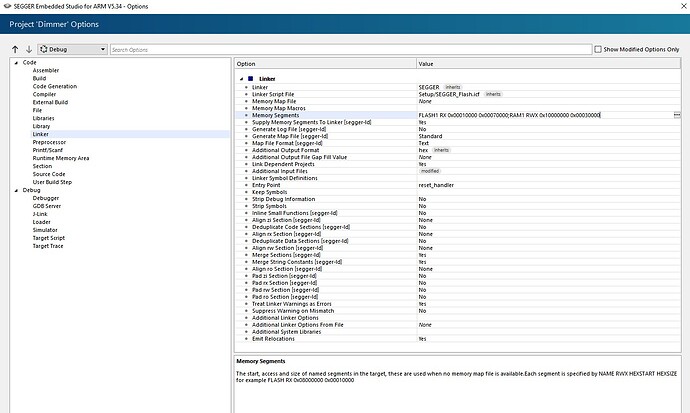Click the inherits badge on Linker Script File
Image resolution: width=690 pixels, height=413 pixels.
(493, 94)
